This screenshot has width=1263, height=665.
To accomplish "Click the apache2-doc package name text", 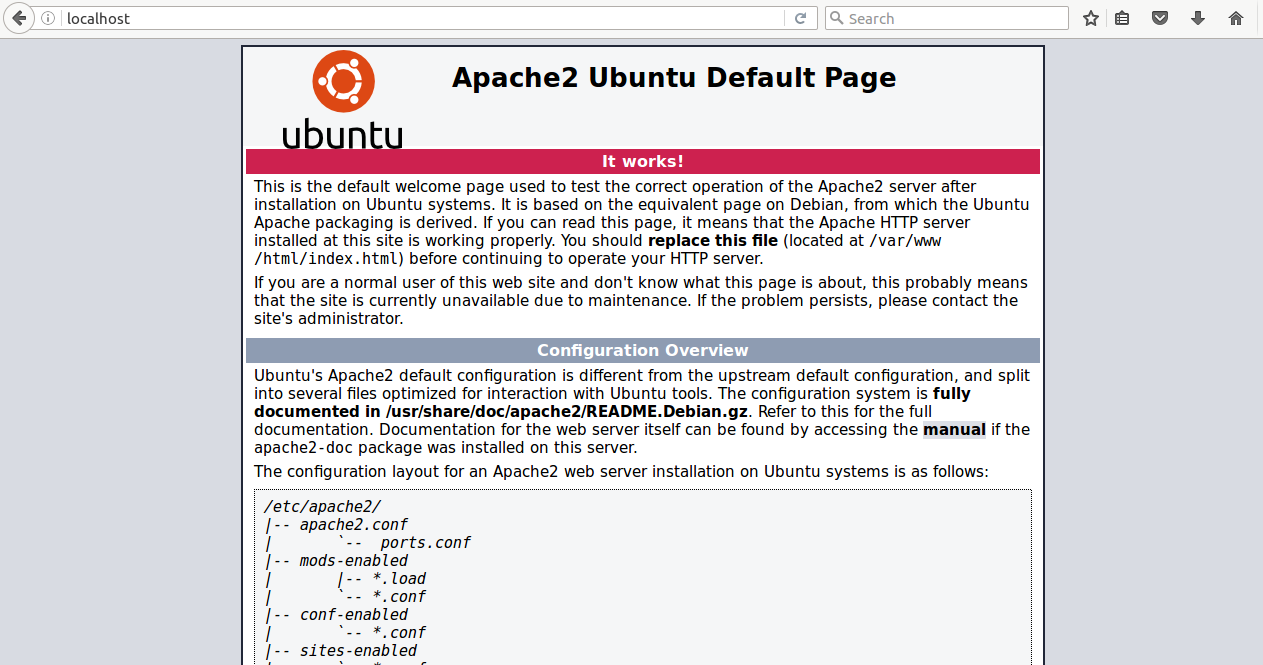I will point(304,448).
